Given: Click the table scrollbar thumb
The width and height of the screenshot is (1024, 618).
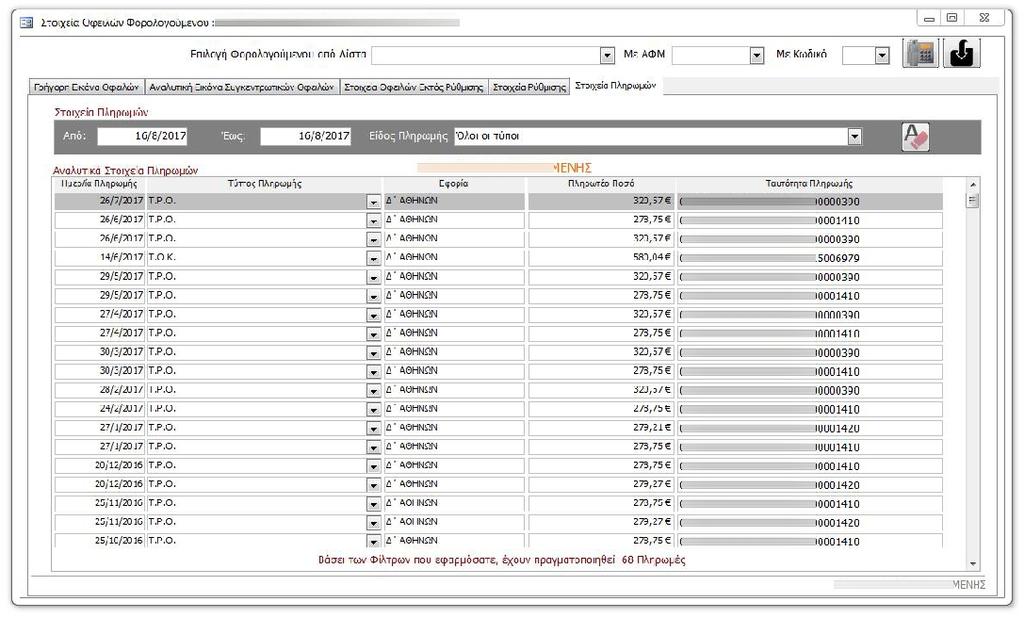Looking at the screenshot, I should (x=972, y=201).
